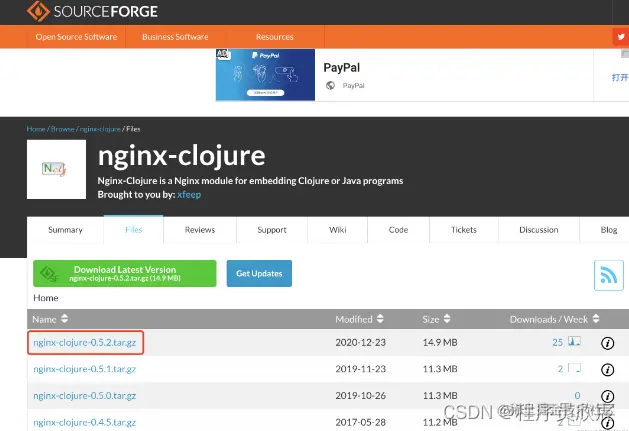Switch to the Wiki tab

[x=337, y=230]
